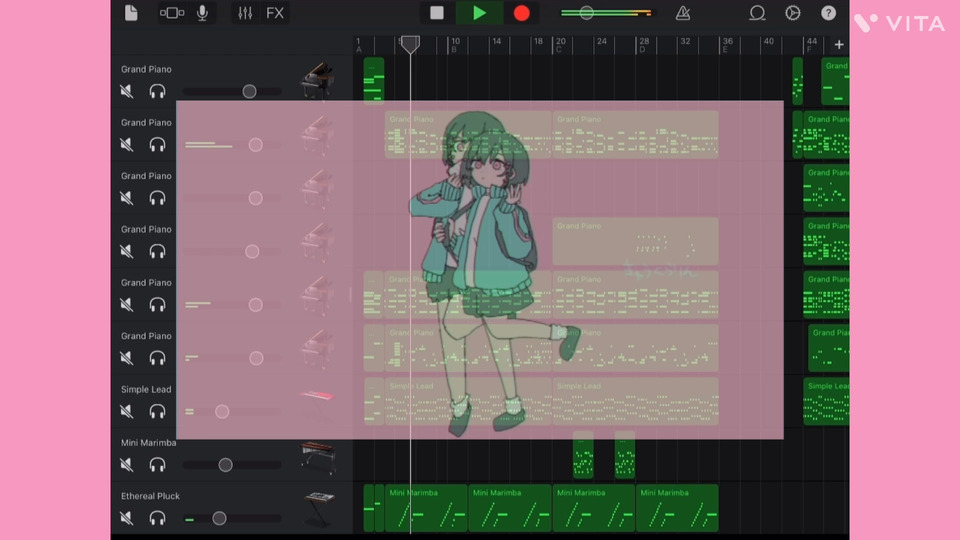Screen dimensions: 960x540
Task: Select the Simple Lead region at the right edge
Action: pos(826,402)
